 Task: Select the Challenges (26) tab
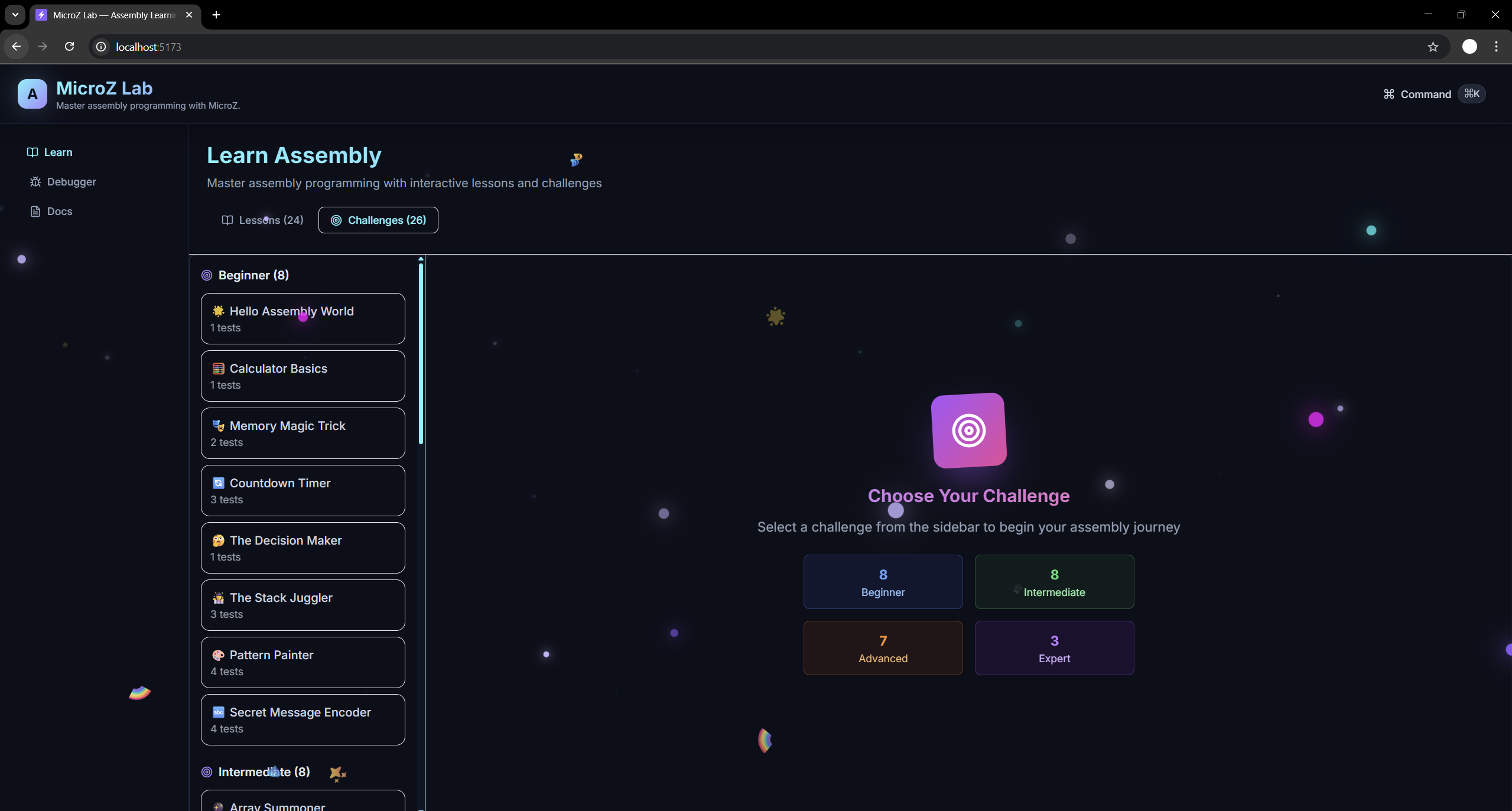(378, 220)
